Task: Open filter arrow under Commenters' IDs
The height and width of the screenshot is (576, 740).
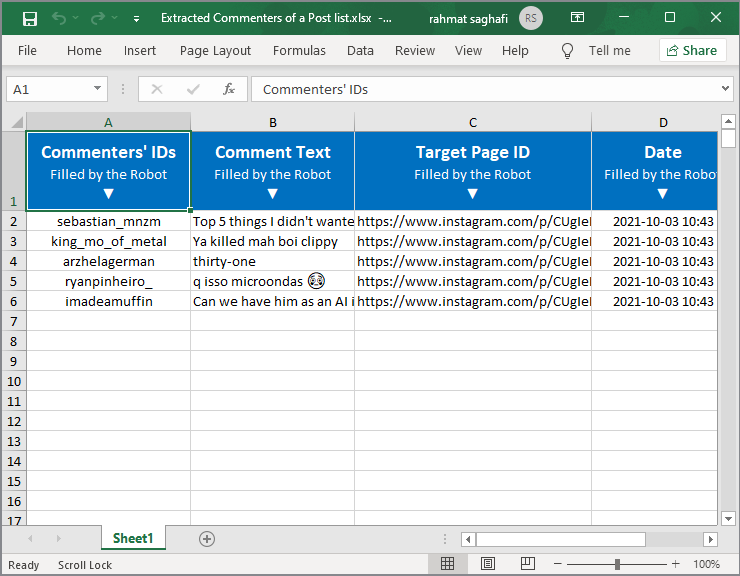Action: click(109, 194)
